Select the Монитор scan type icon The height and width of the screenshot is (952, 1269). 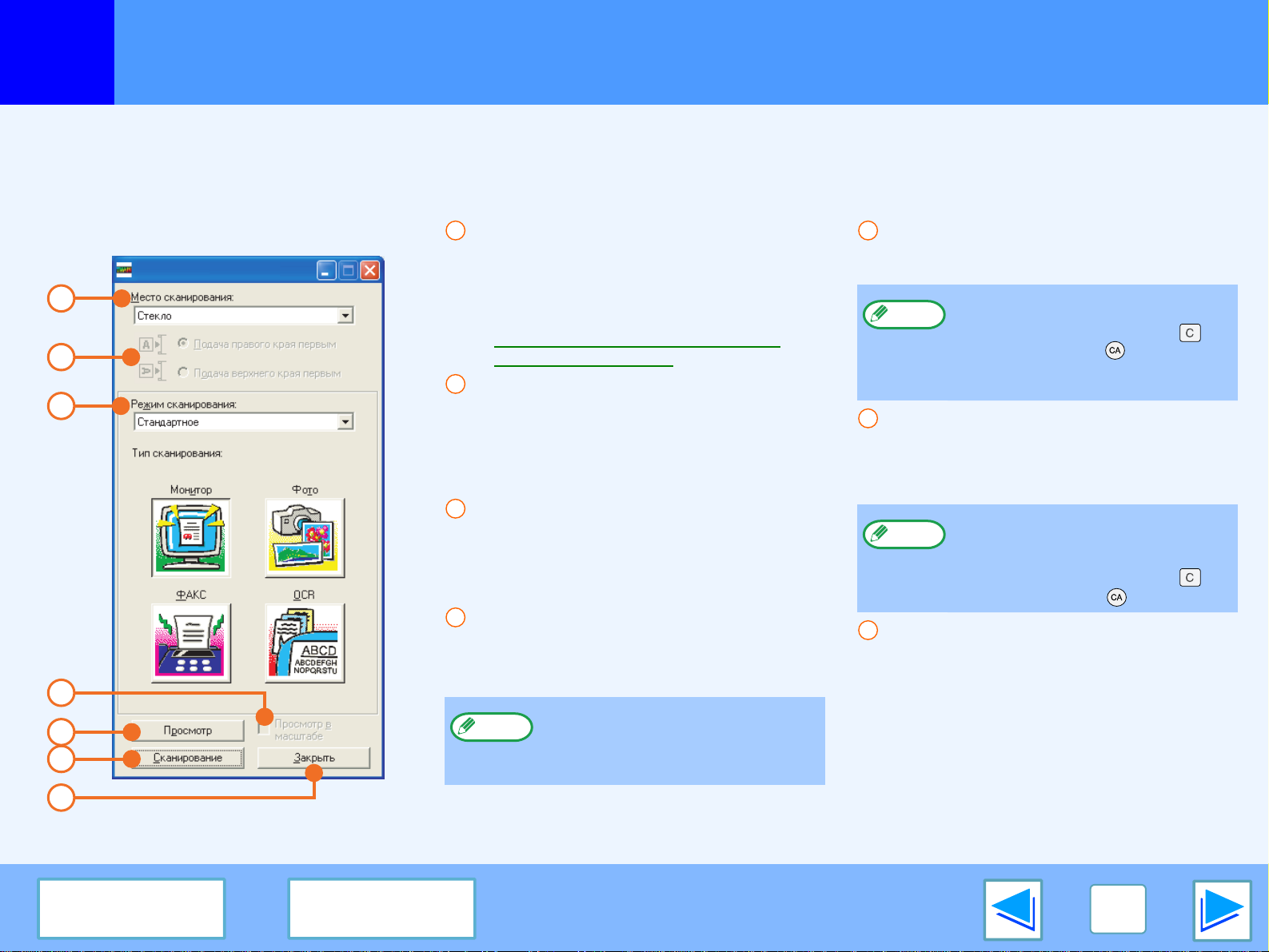point(191,537)
